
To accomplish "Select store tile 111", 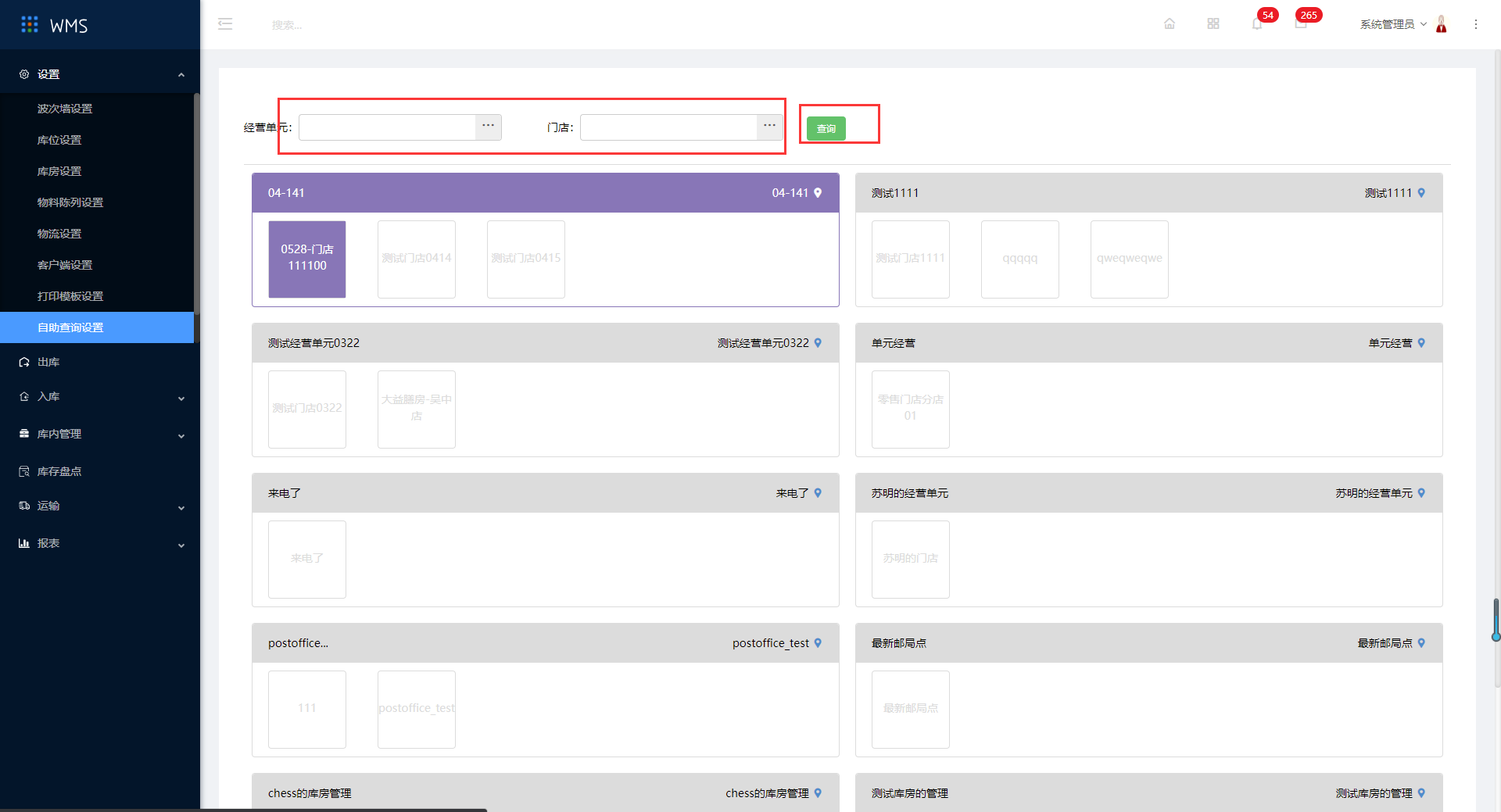I will click(307, 709).
